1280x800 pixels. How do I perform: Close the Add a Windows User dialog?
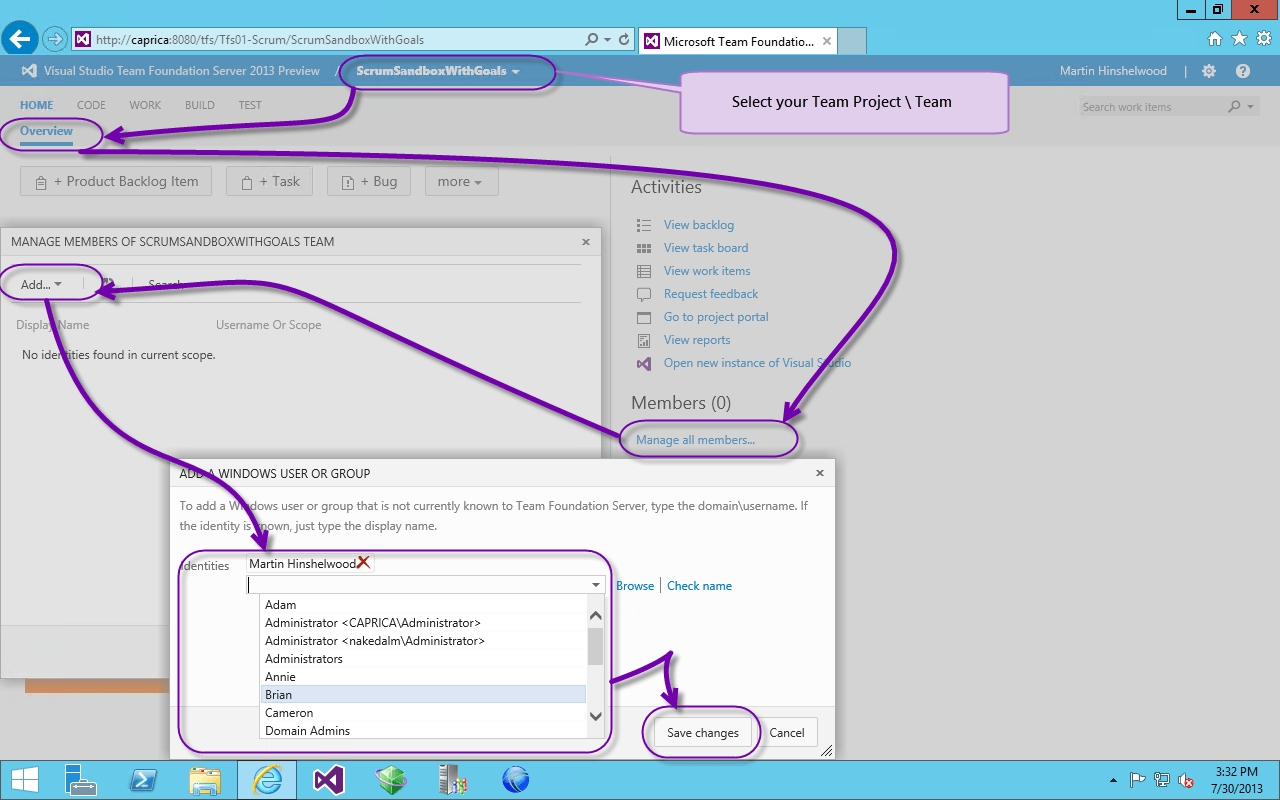[820, 473]
